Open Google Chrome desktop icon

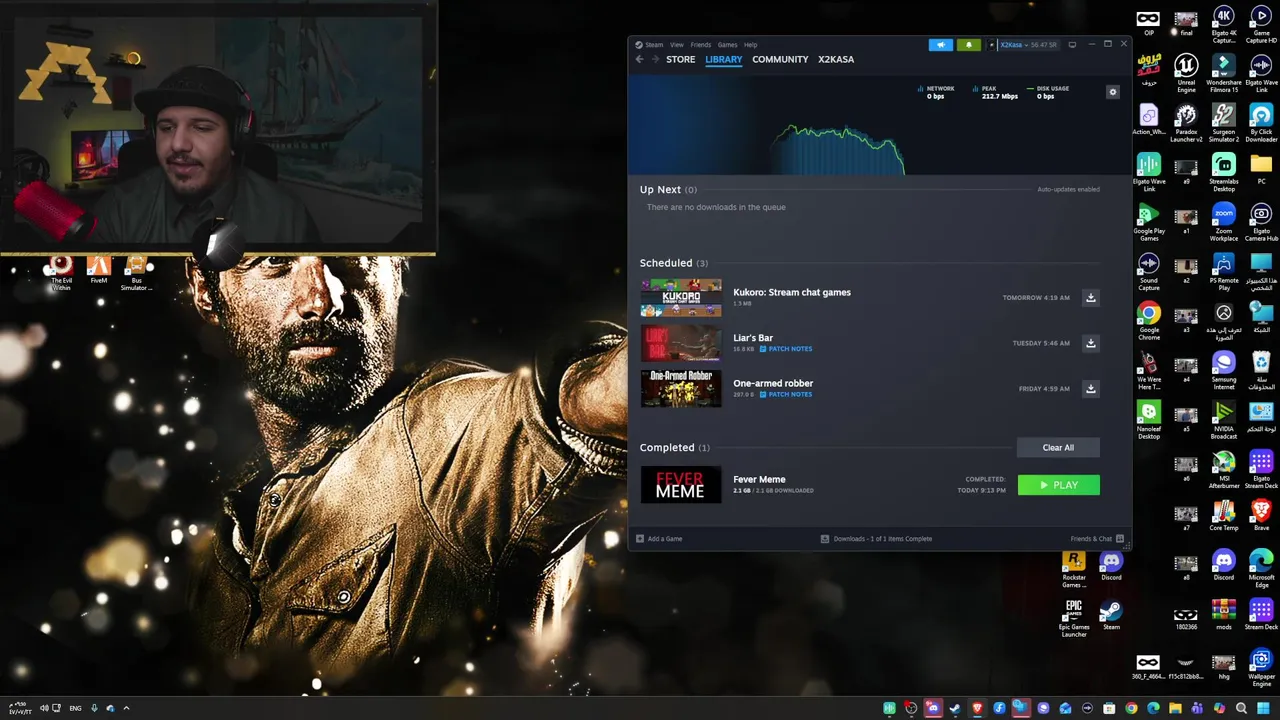(x=1149, y=321)
